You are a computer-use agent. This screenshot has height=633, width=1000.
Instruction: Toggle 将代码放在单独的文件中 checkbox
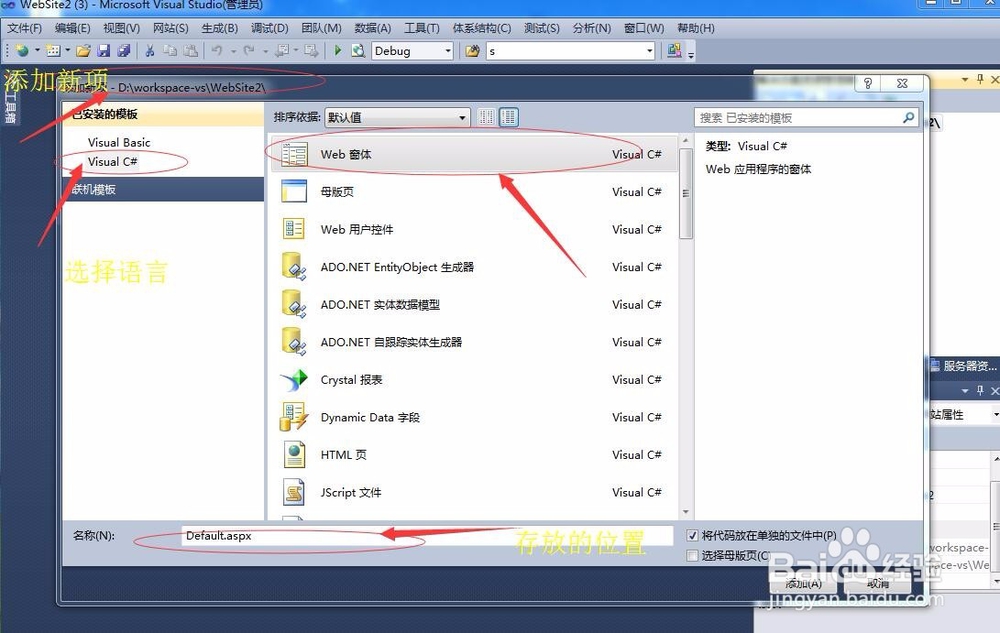tap(692, 535)
